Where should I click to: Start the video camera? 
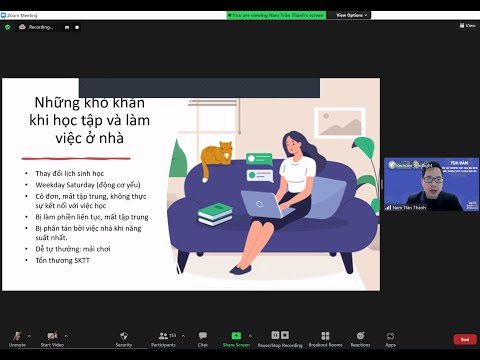[x=52, y=339]
